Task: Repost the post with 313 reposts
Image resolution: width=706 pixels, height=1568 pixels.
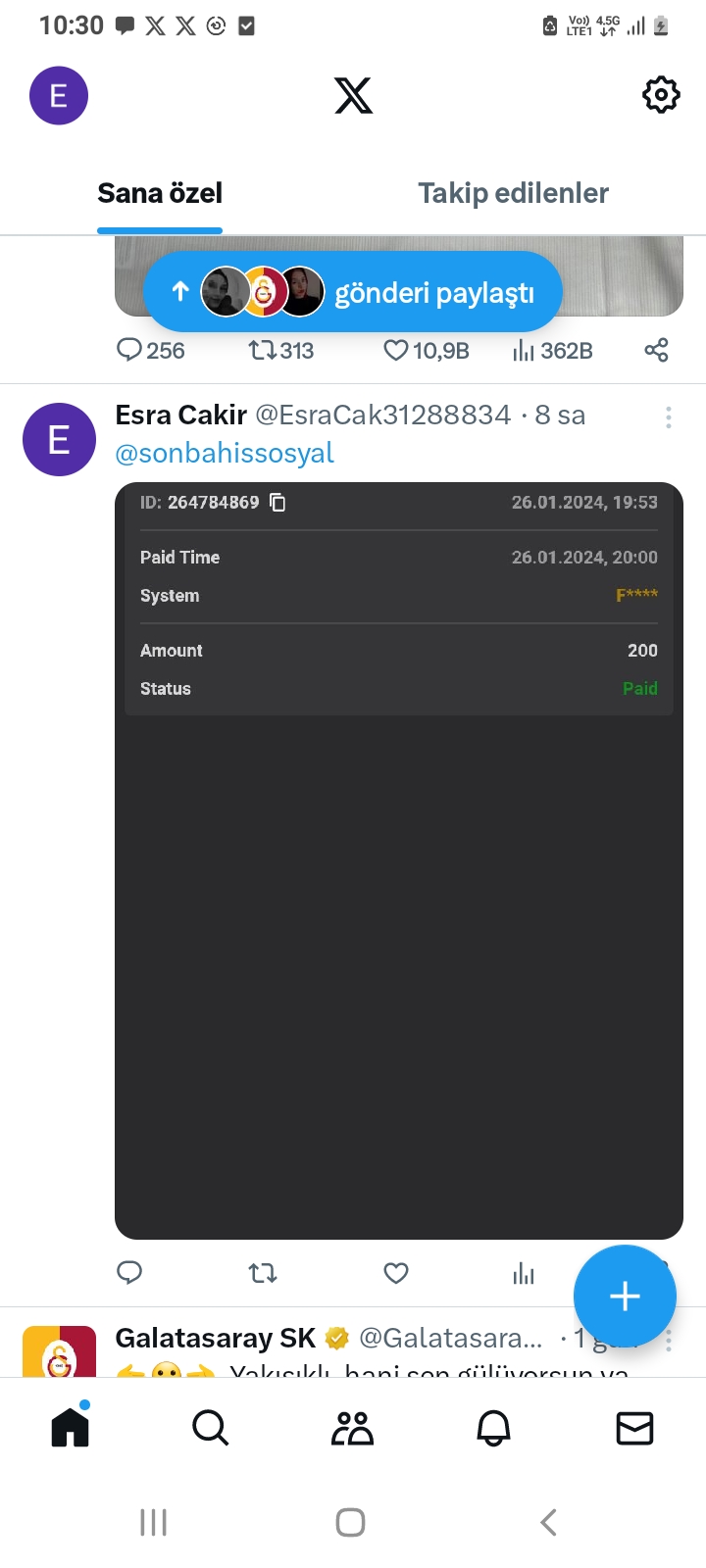Action: (263, 350)
